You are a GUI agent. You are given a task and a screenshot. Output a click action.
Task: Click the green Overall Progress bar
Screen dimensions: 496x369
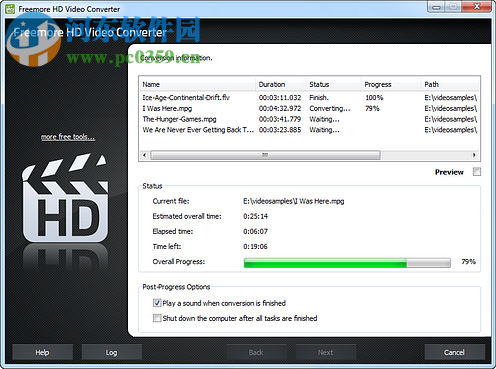coord(347,263)
